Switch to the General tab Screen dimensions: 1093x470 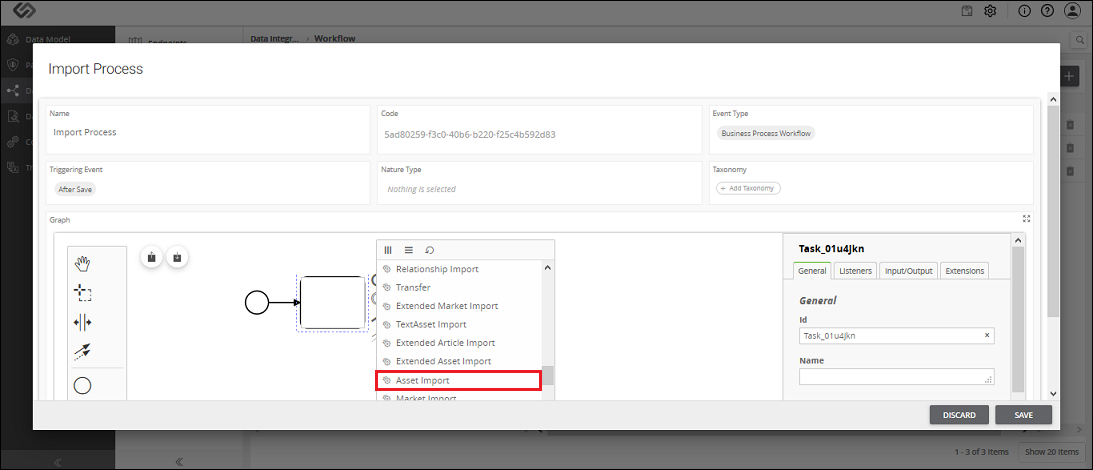[x=812, y=271]
